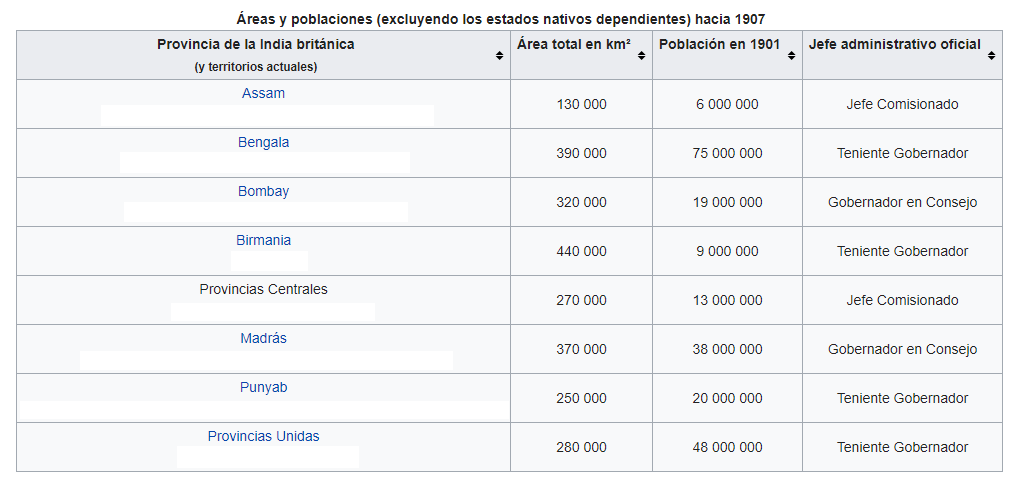Image resolution: width=1016 pixels, height=478 pixels.
Task: Follow the Bengala province link
Action: point(263,142)
